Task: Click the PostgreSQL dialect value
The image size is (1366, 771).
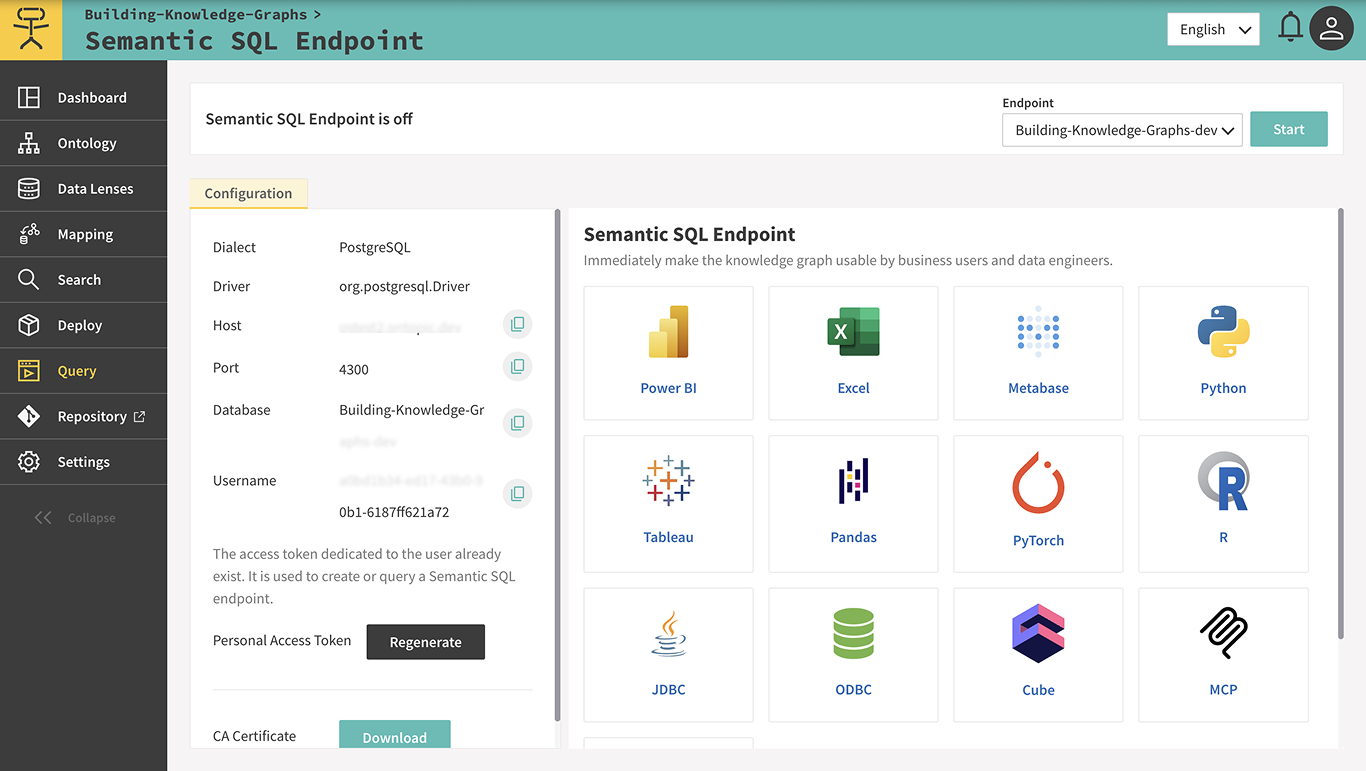Action: tap(375, 247)
